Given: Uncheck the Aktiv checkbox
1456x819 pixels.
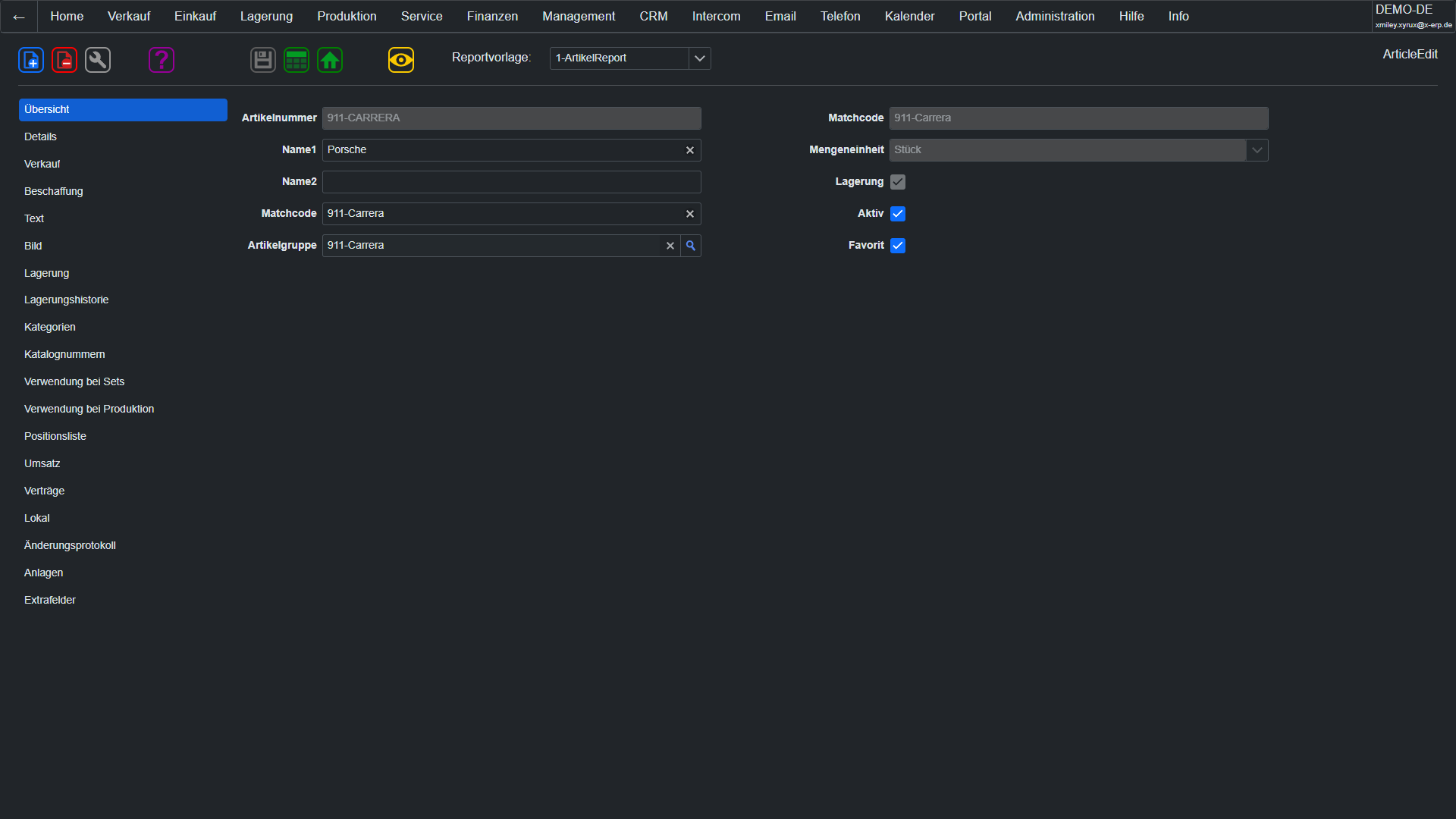Looking at the screenshot, I should tap(898, 214).
